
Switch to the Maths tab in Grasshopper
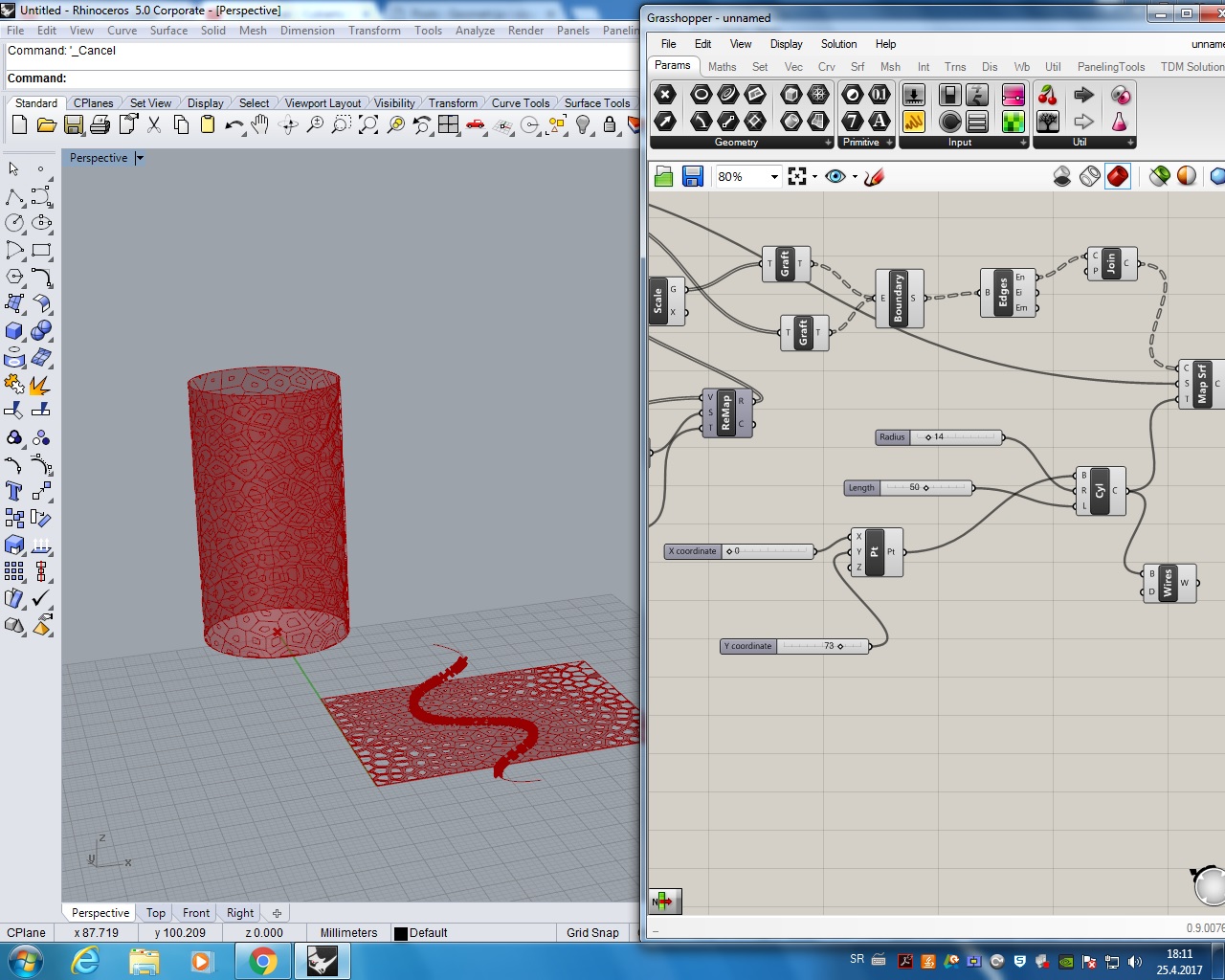[722, 67]
